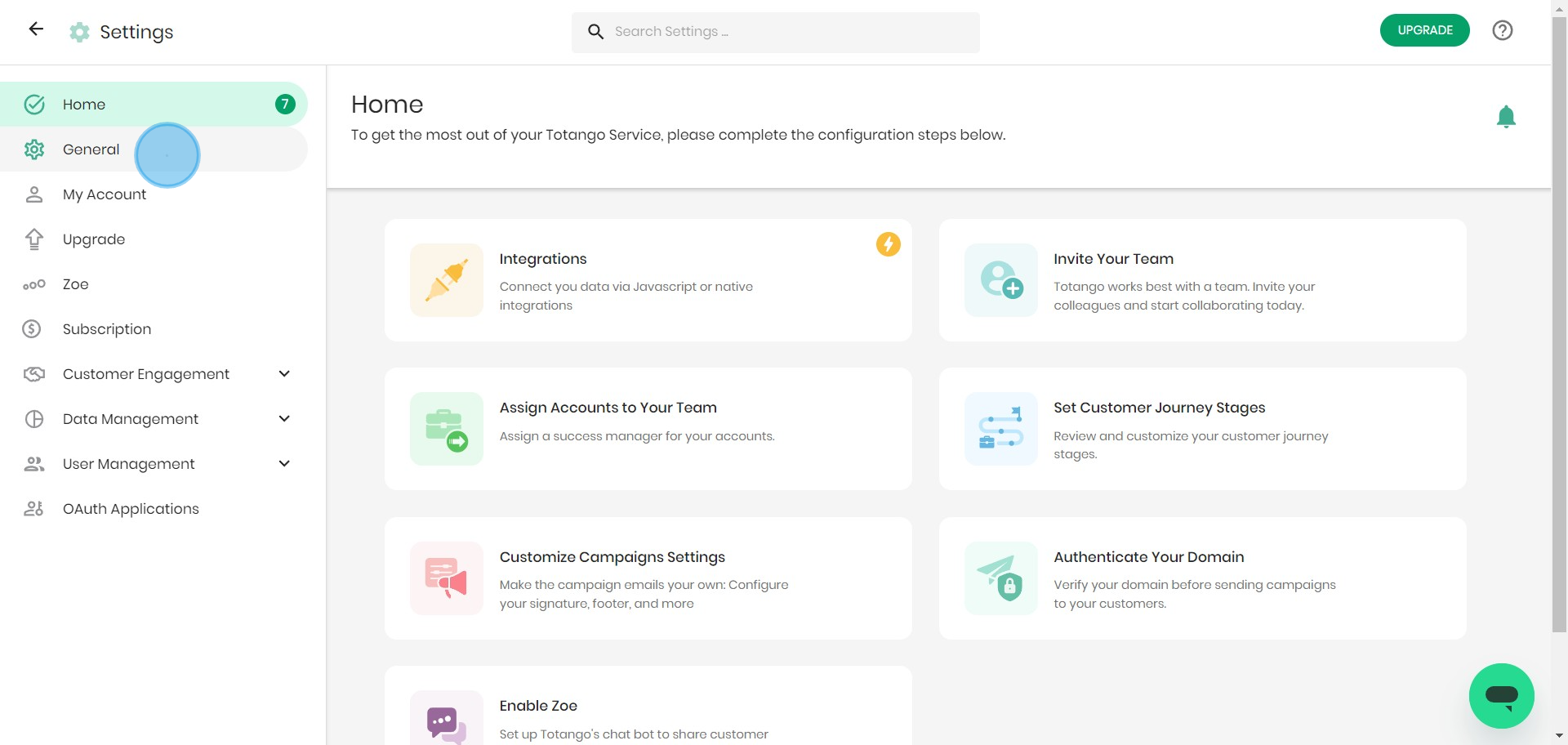Open the chat widget bubble
Image resolution: width=1568 pixels, height=745 pixels.
pyautogui.click(x=1501, y=696)
